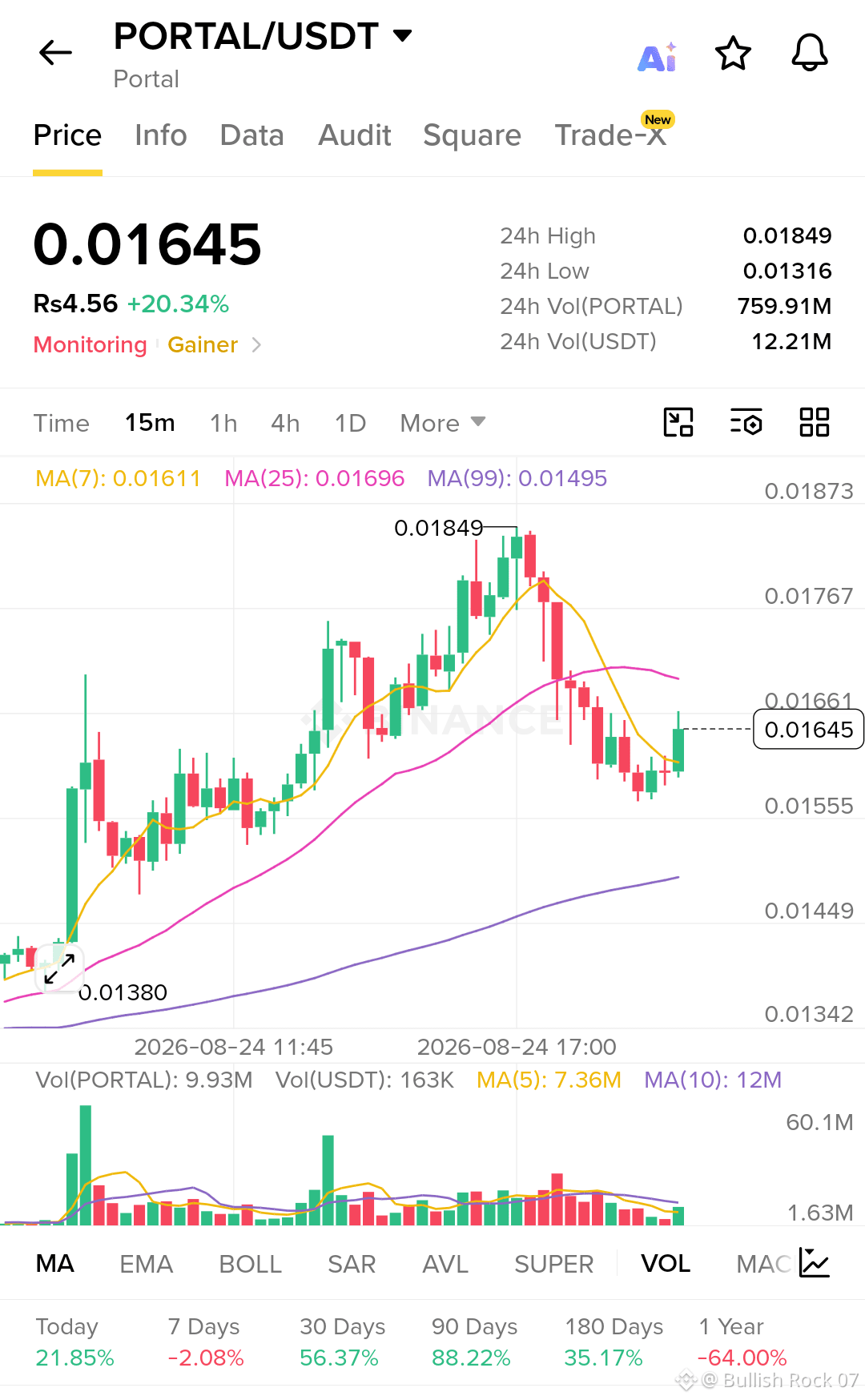
Task: Go to the Square tab
Action: (472, 135)
